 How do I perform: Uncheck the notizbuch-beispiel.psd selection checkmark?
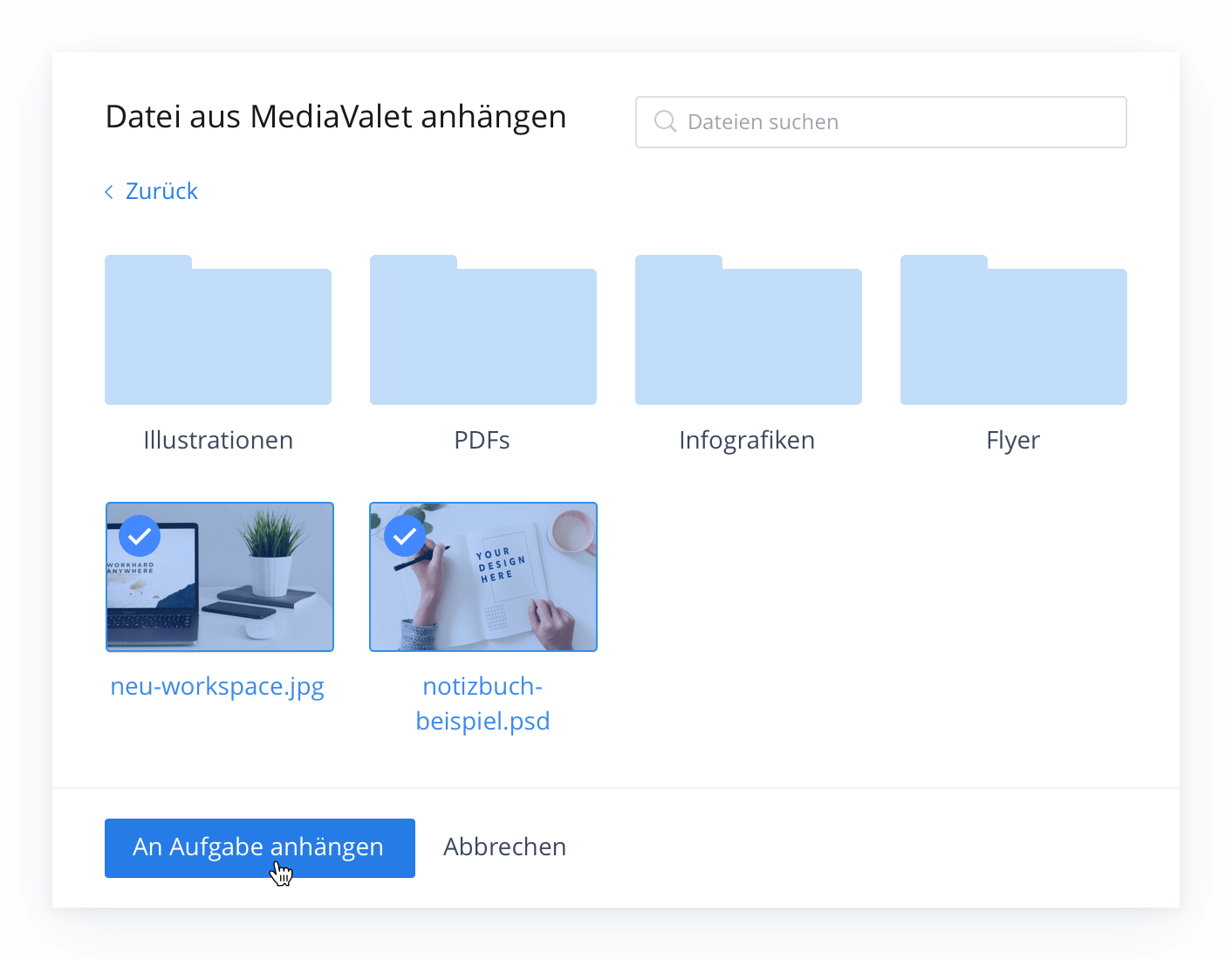tap(405, 536)
